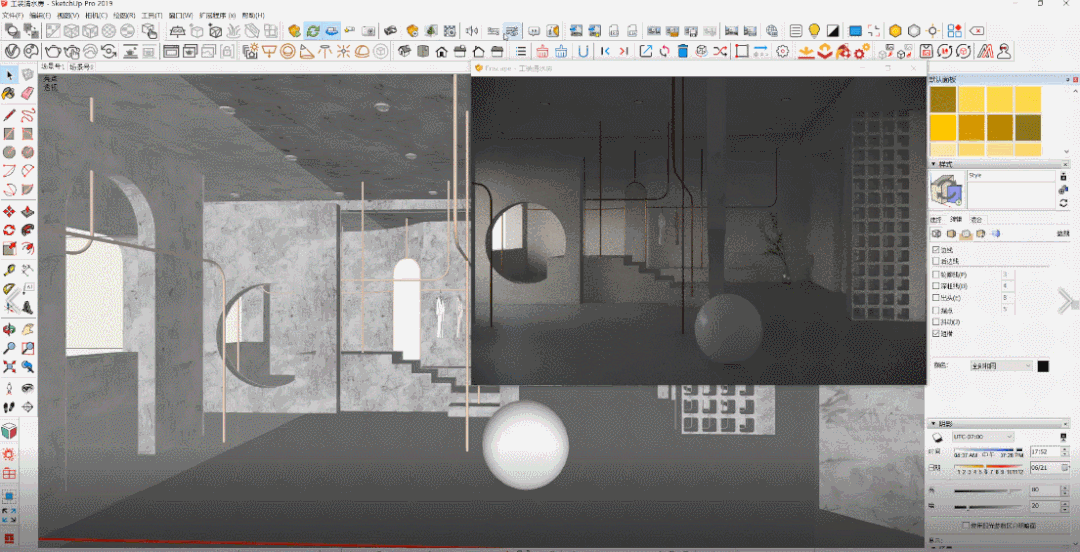Open the 窗口(W) window menu
1080x552 pixels.
pyautogui.click(x=181, y=16)
